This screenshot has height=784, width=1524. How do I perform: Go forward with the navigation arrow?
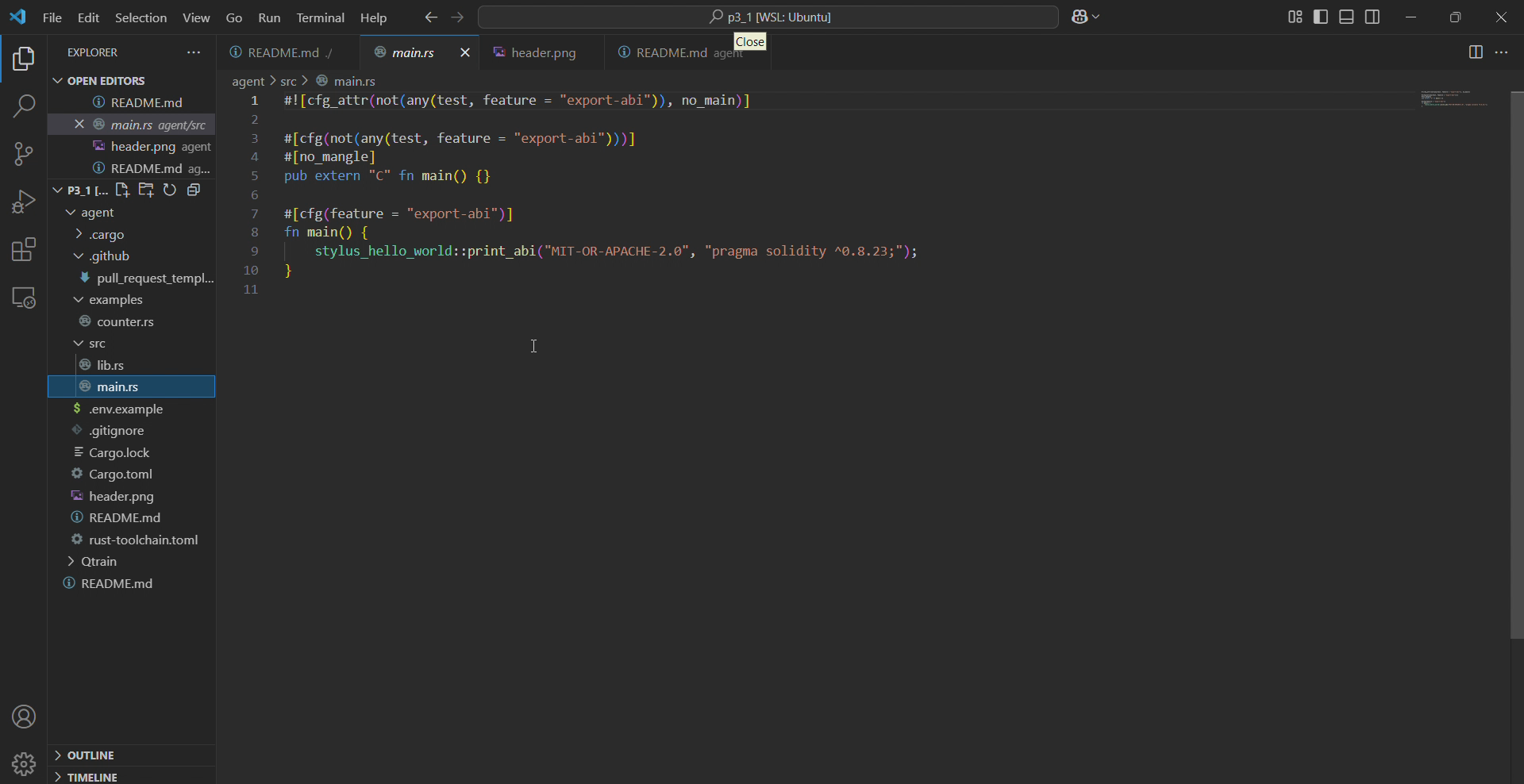click(457, 17)
